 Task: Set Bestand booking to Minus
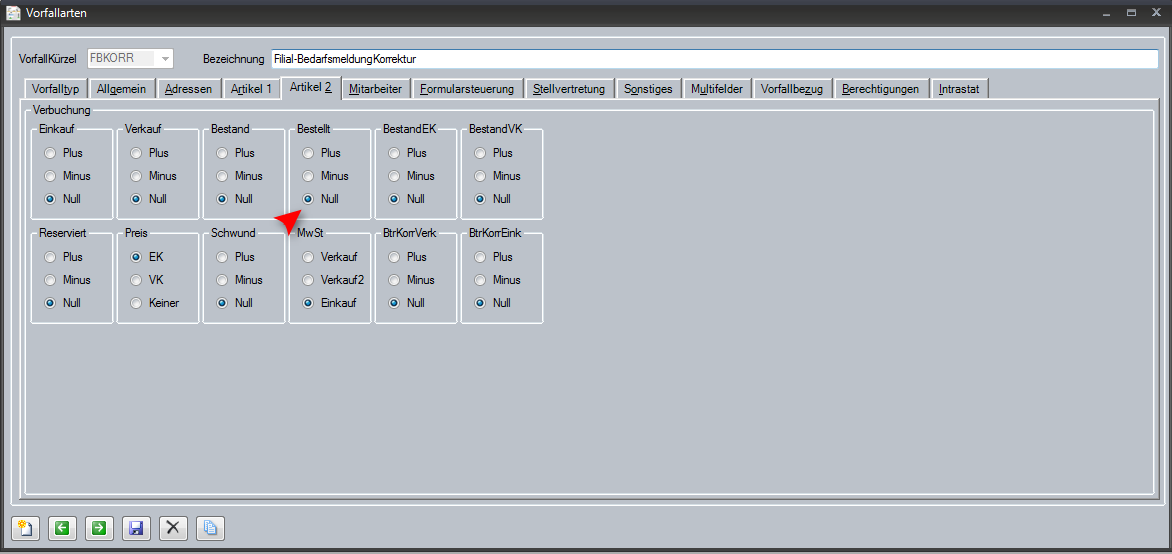[223, 176]
